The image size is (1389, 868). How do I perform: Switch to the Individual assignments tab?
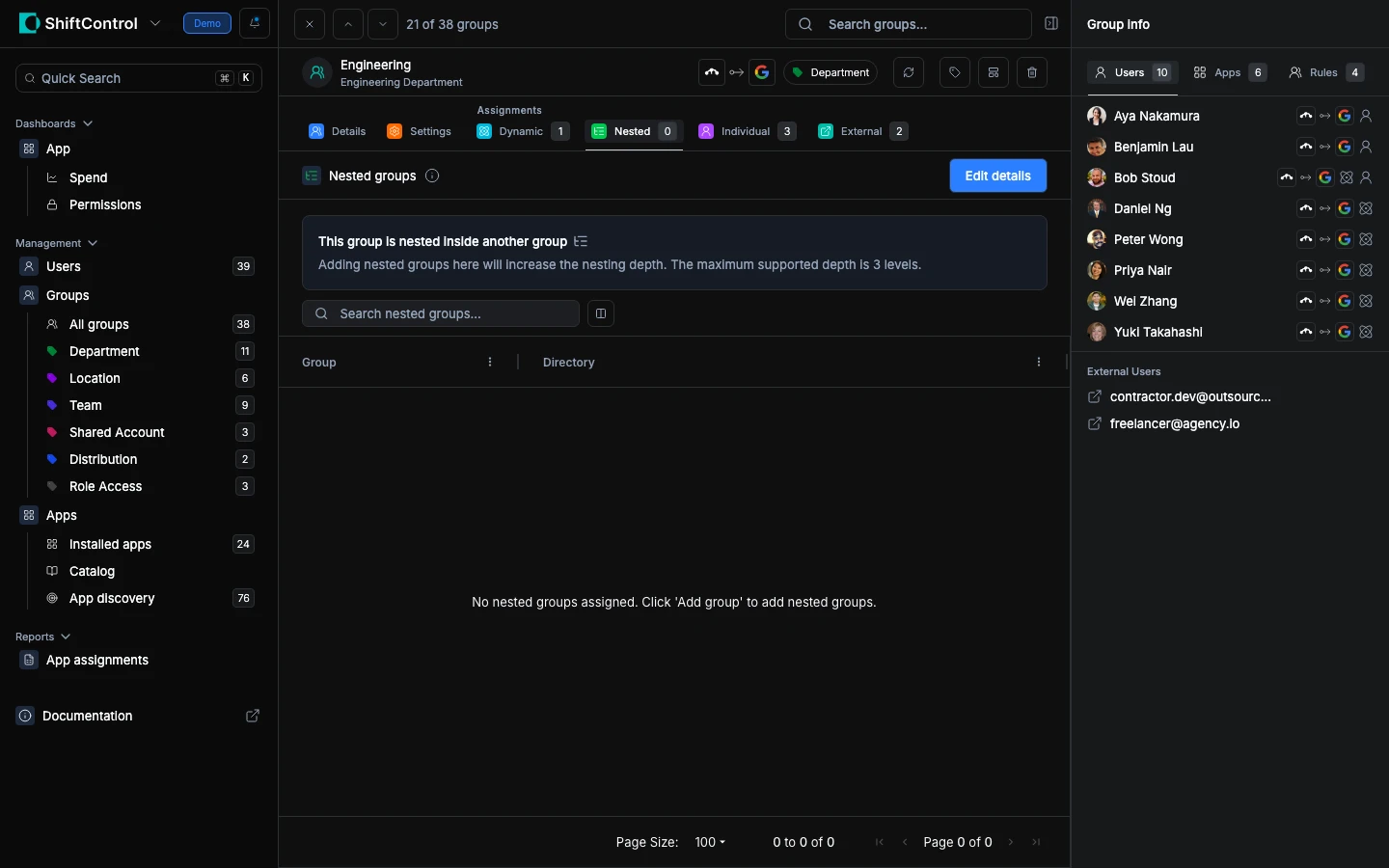(747, 131)
